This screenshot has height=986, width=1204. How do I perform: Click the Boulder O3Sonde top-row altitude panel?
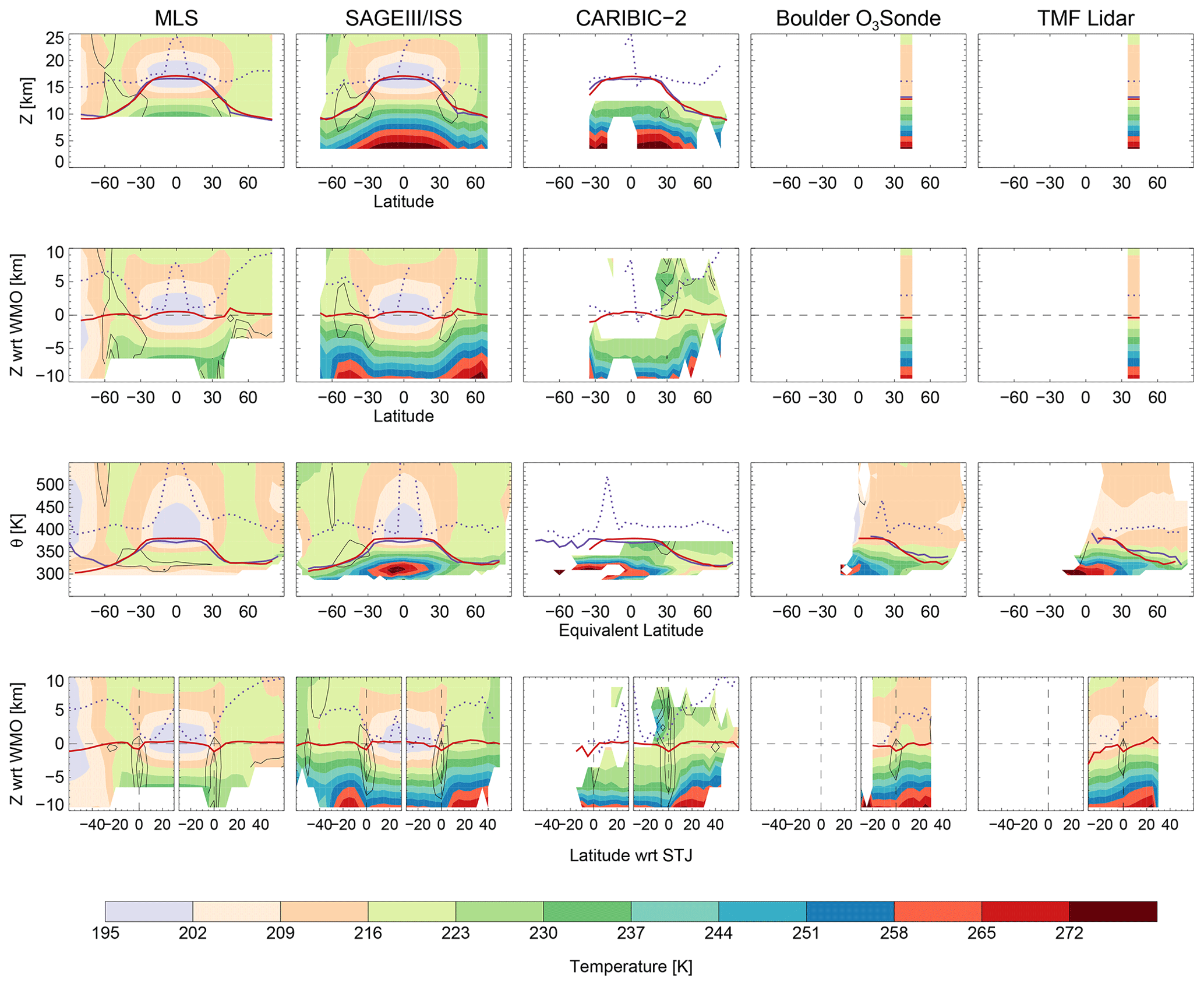pyautogui.click(x=857, y=100)
